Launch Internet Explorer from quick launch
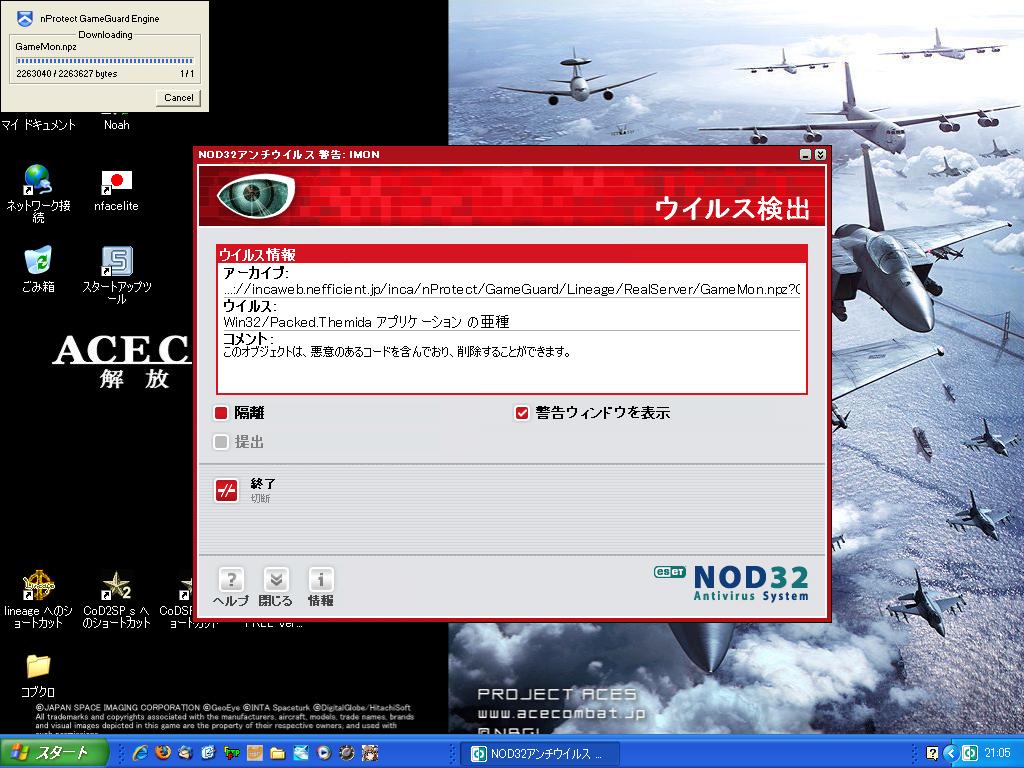 (140, 753)
